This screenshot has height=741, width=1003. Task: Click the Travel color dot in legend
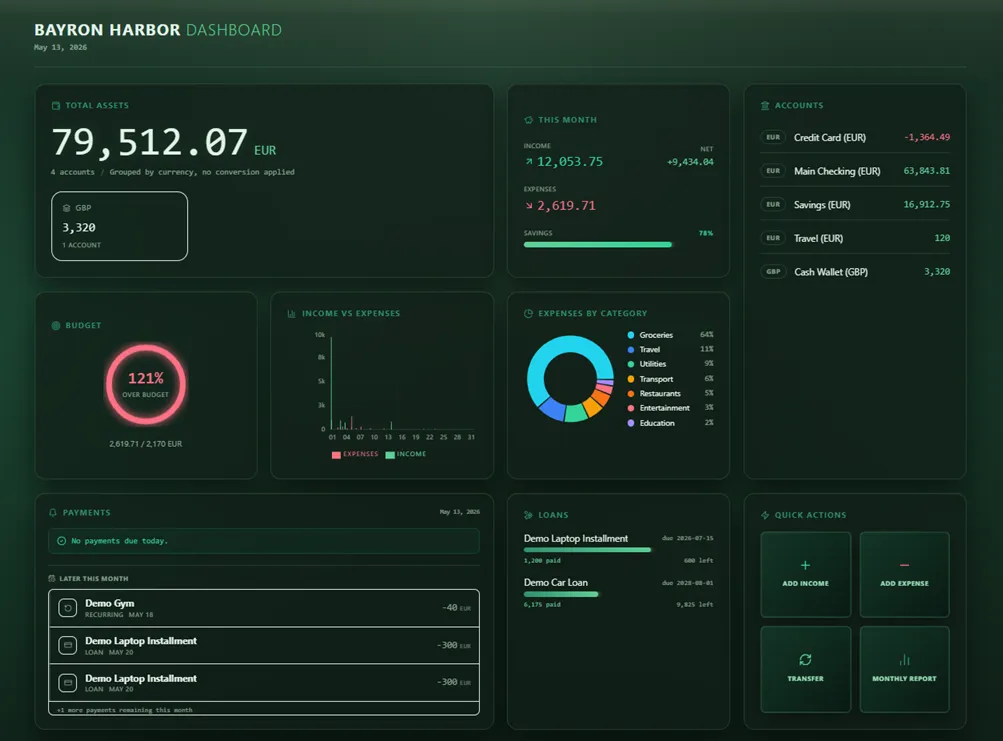[631, 349]
